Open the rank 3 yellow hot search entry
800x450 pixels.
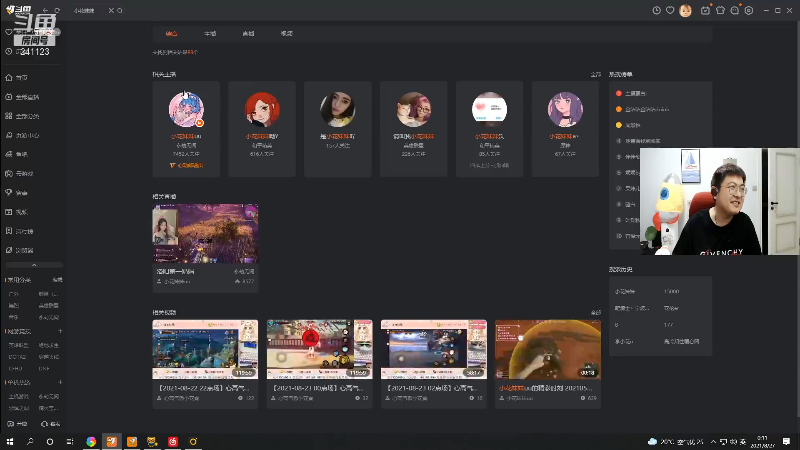tap(632, 125)
